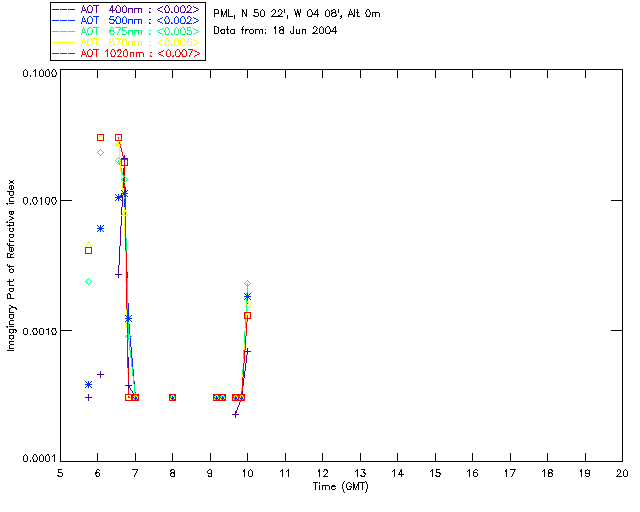Click the 'Time (GMT)' axis title
Image resolution: width=640 pixels, height=512 pixels.
[341, 487]
